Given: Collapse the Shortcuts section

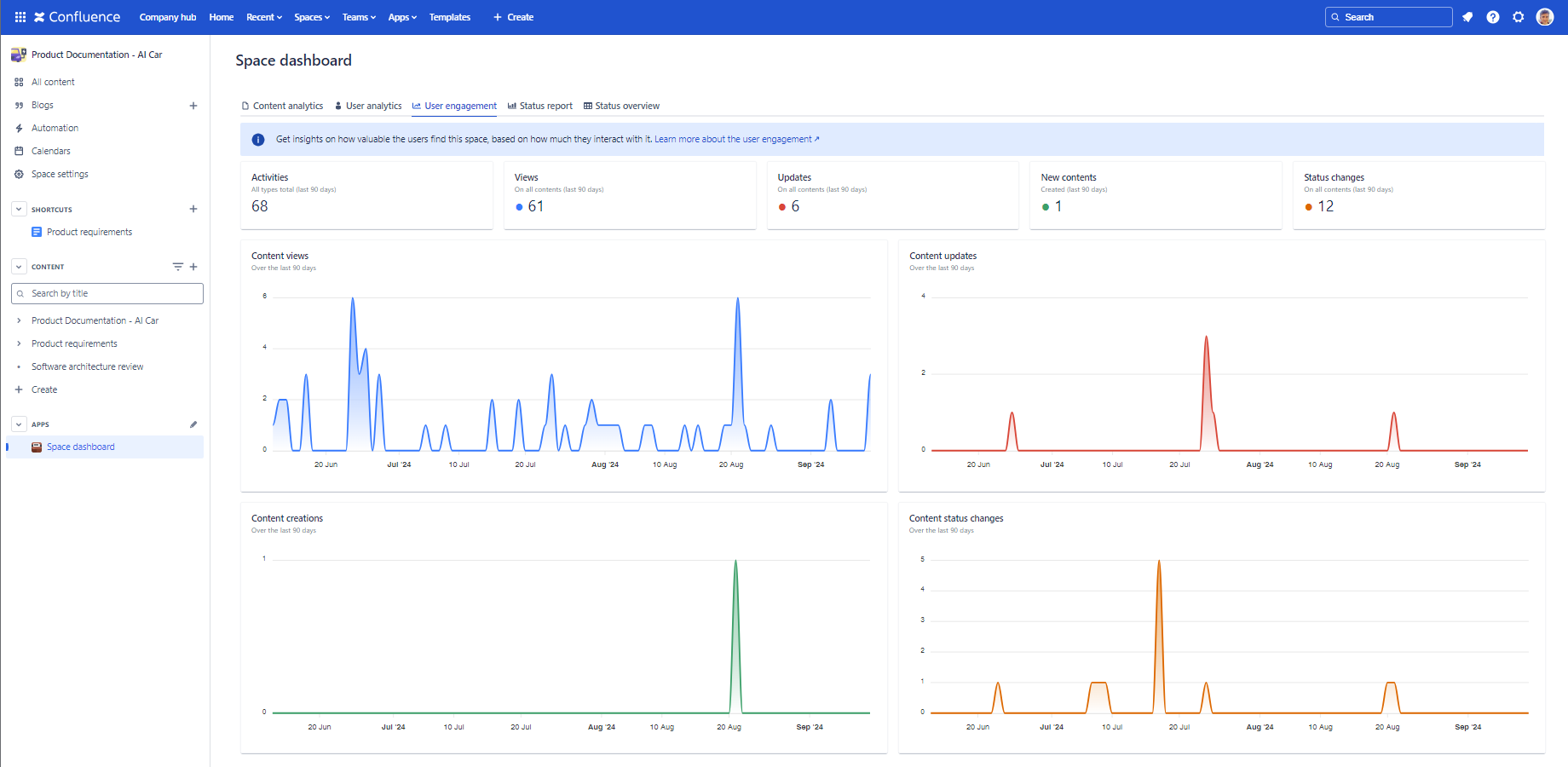Looking at the screenshot, I should coord(18,209).
